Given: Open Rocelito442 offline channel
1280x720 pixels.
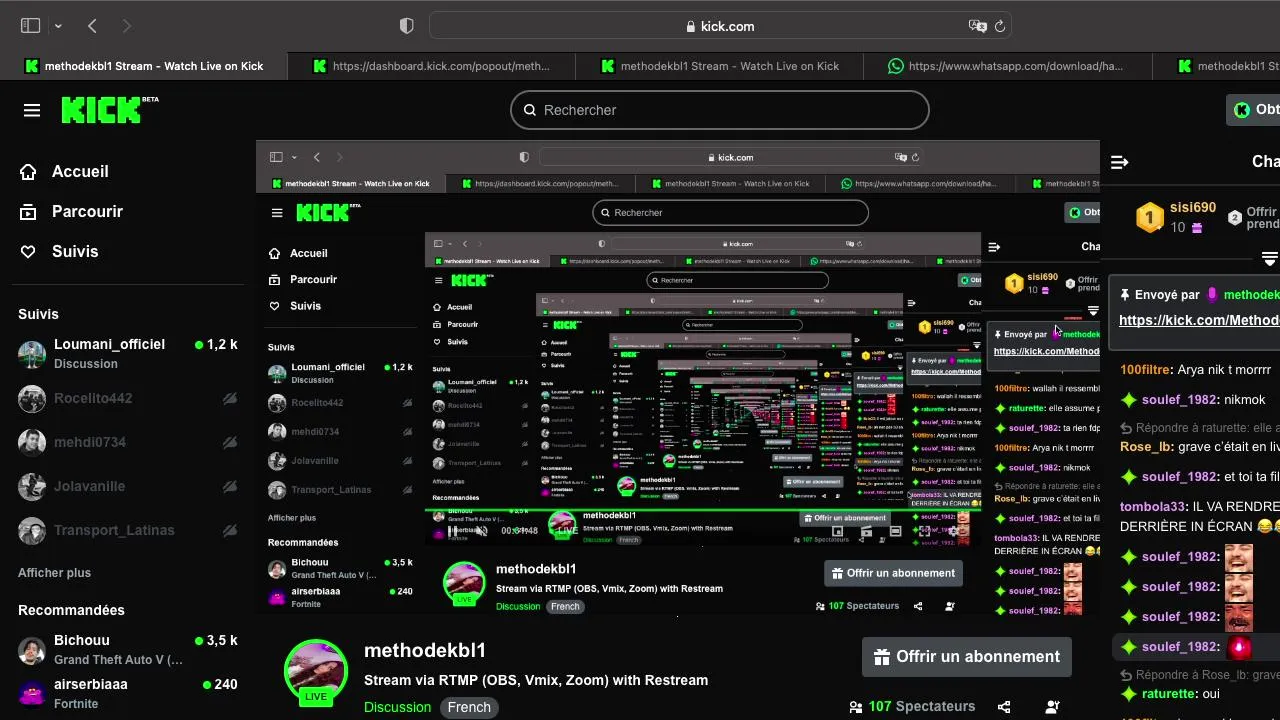Looking at the screenshot, I should 128,398.
